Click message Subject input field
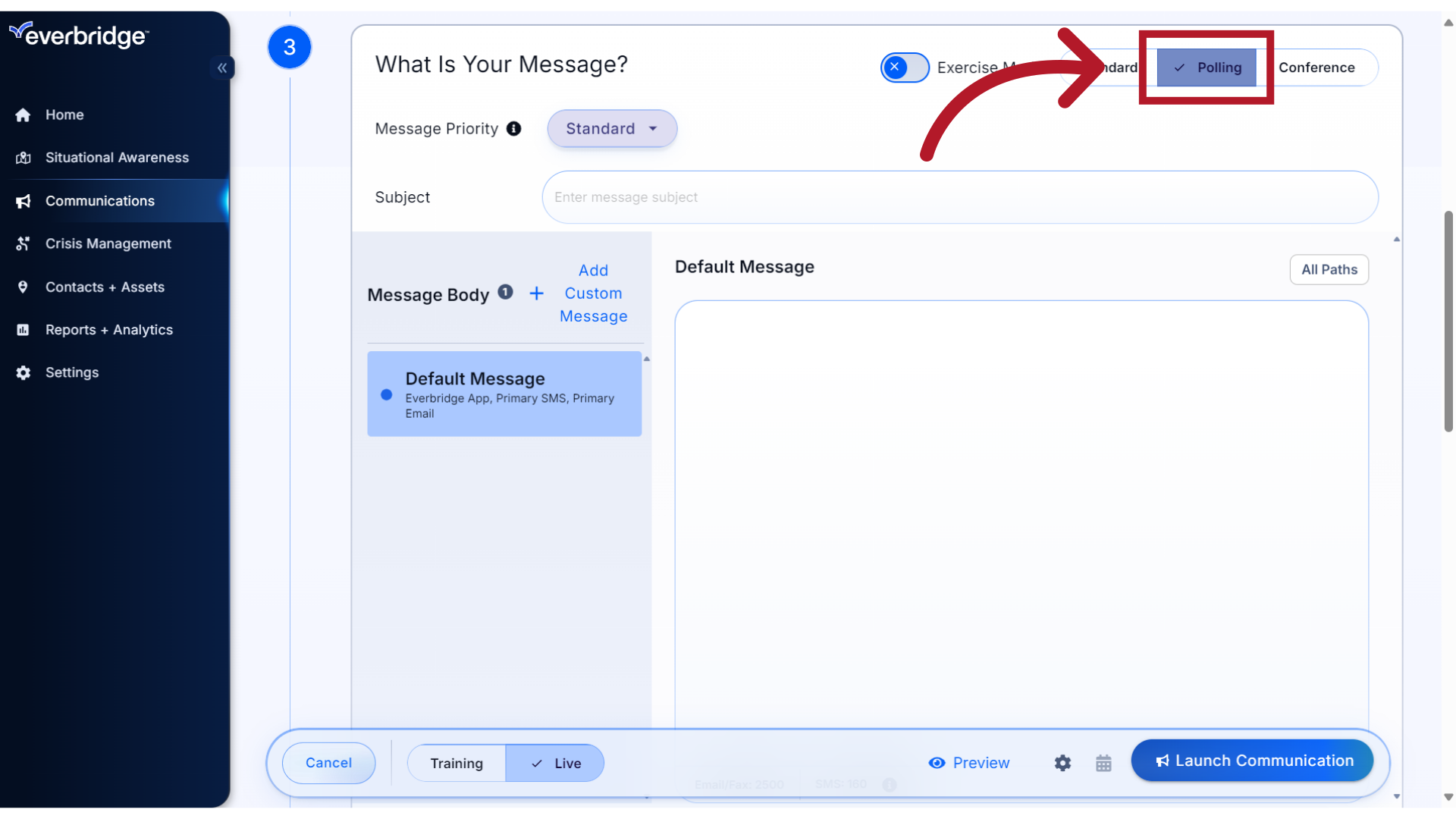 tap(960, 197)
